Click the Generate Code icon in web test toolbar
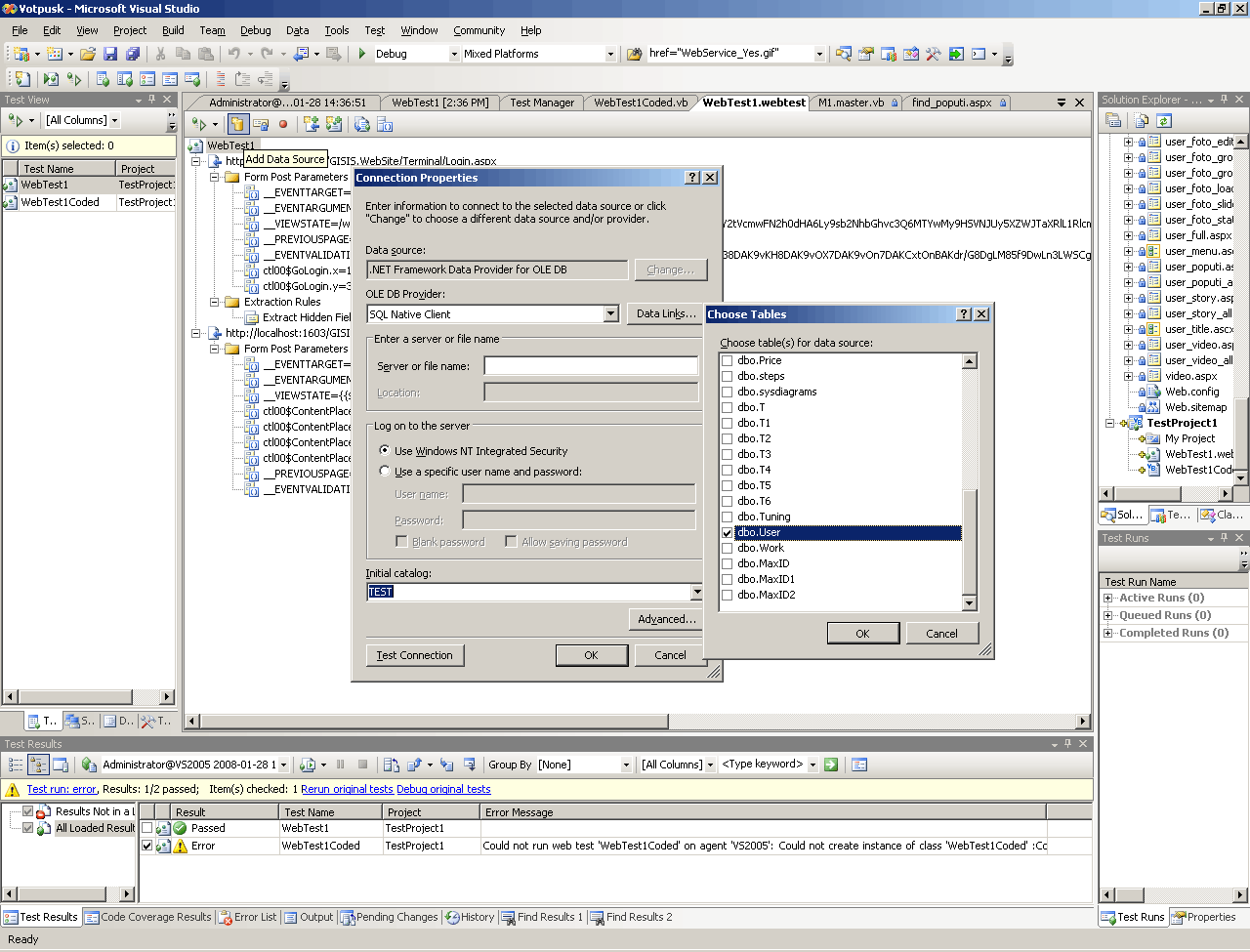Viewport: 1250px width, 952px height. tap(362, 124)
